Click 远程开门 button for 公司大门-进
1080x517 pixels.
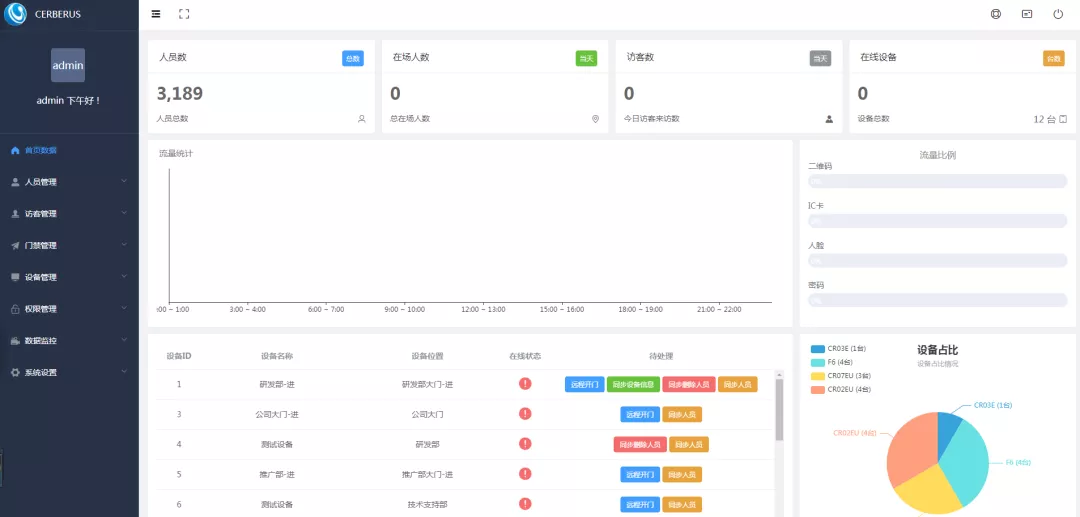point(640,414)
